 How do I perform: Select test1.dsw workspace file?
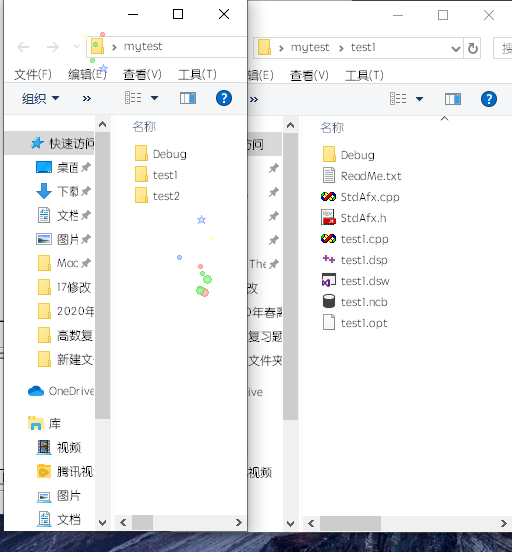pyautogui.click(x=356, y=281)
